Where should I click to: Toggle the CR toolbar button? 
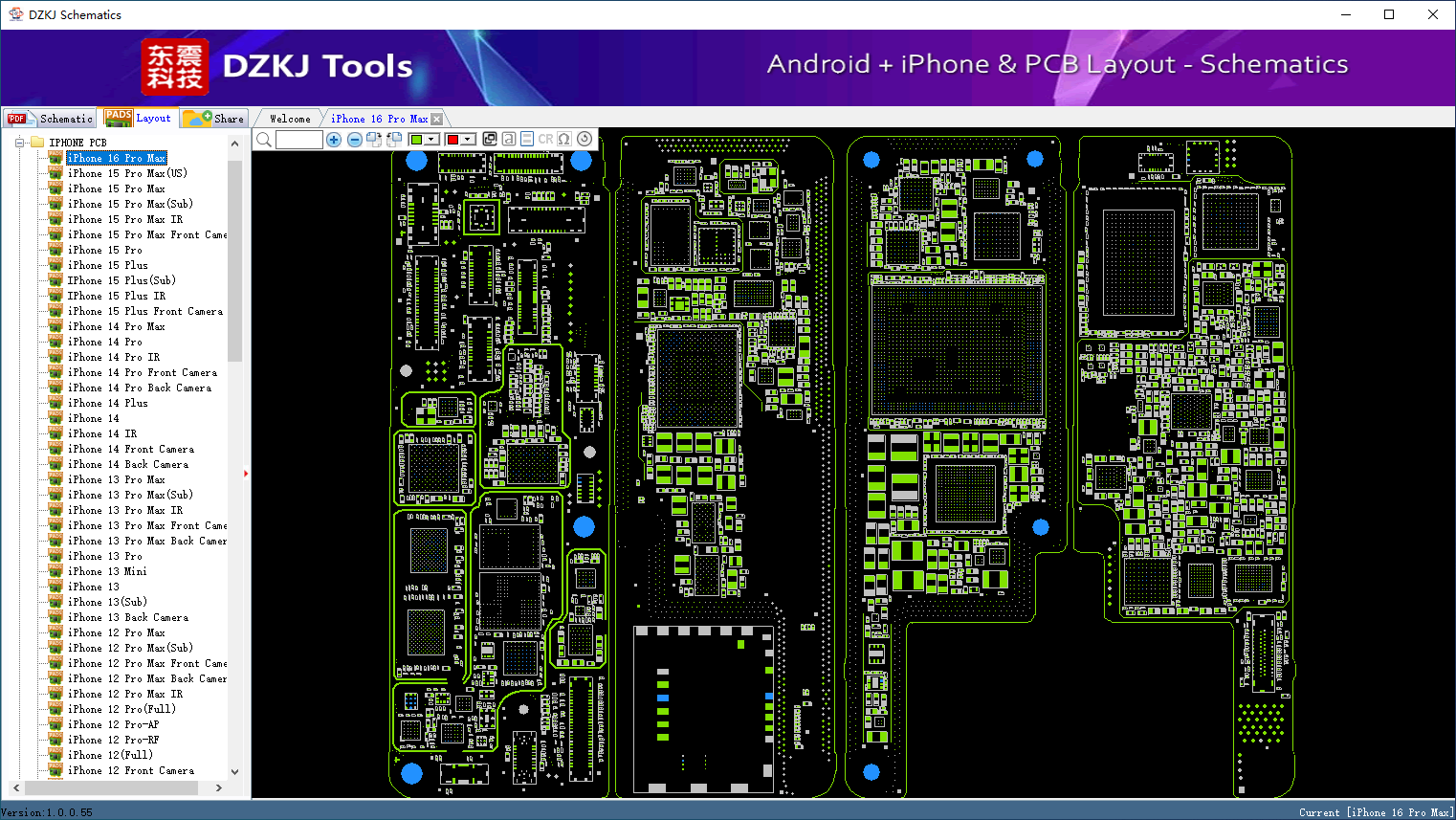545,139
